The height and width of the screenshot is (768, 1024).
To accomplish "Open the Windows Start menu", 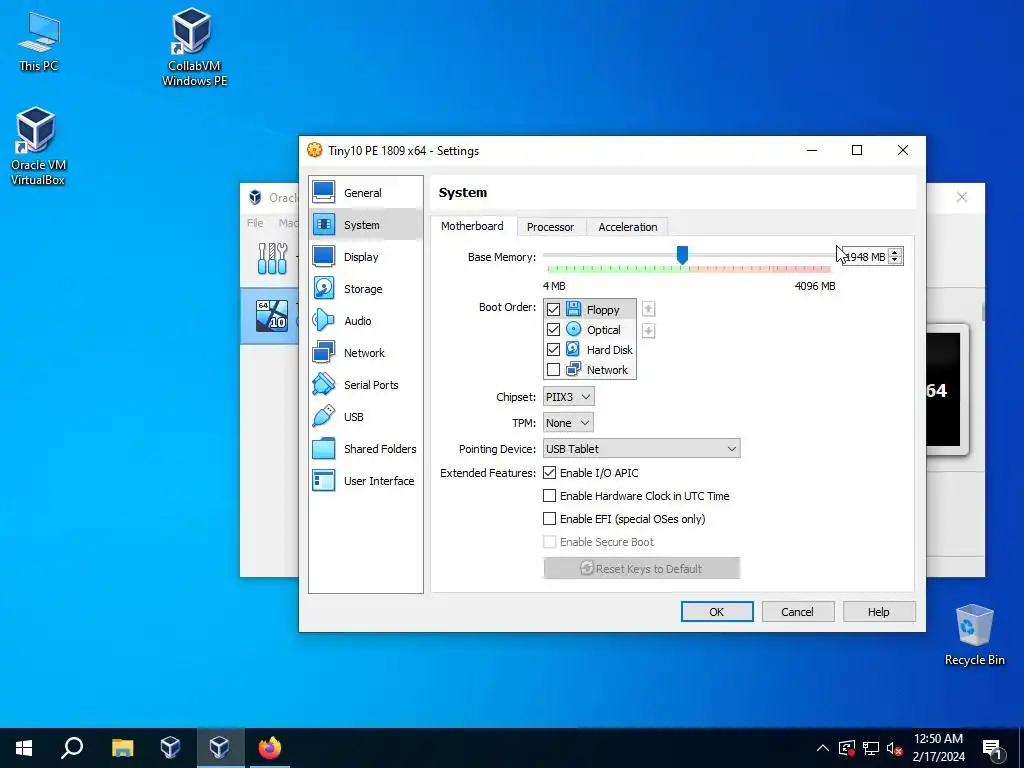I will 24,747.
